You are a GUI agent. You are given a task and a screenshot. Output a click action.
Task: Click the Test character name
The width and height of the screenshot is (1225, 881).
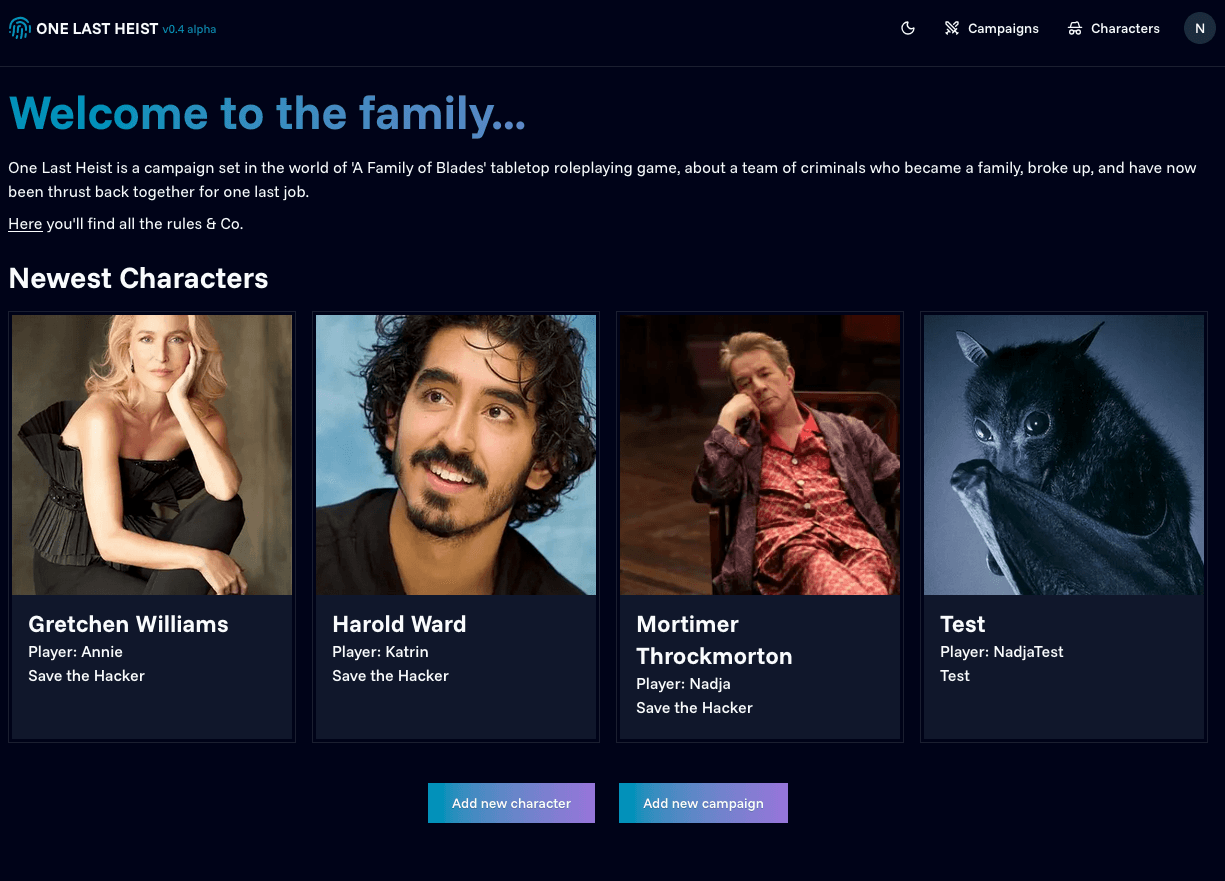pyautogui.click(x=962, y=624)
